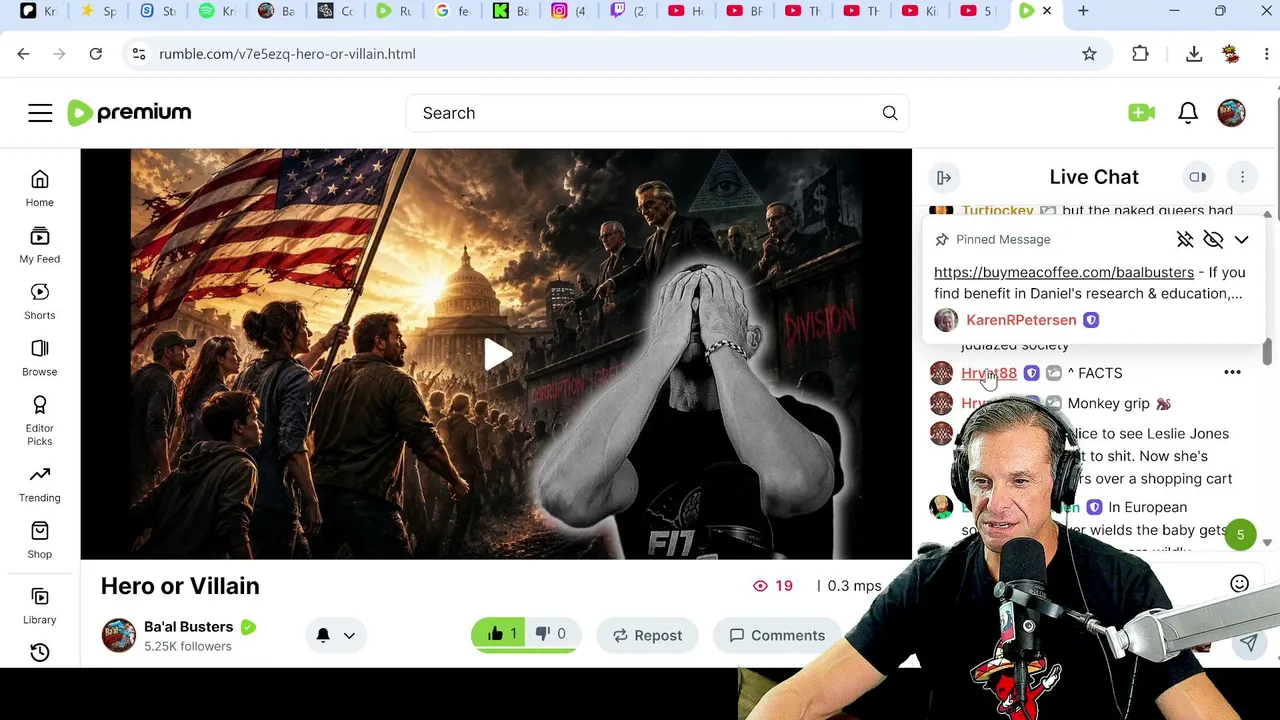Viewport: 1280px width, 720px height.
Task: Open the Comments section
Action: (777, 635)
